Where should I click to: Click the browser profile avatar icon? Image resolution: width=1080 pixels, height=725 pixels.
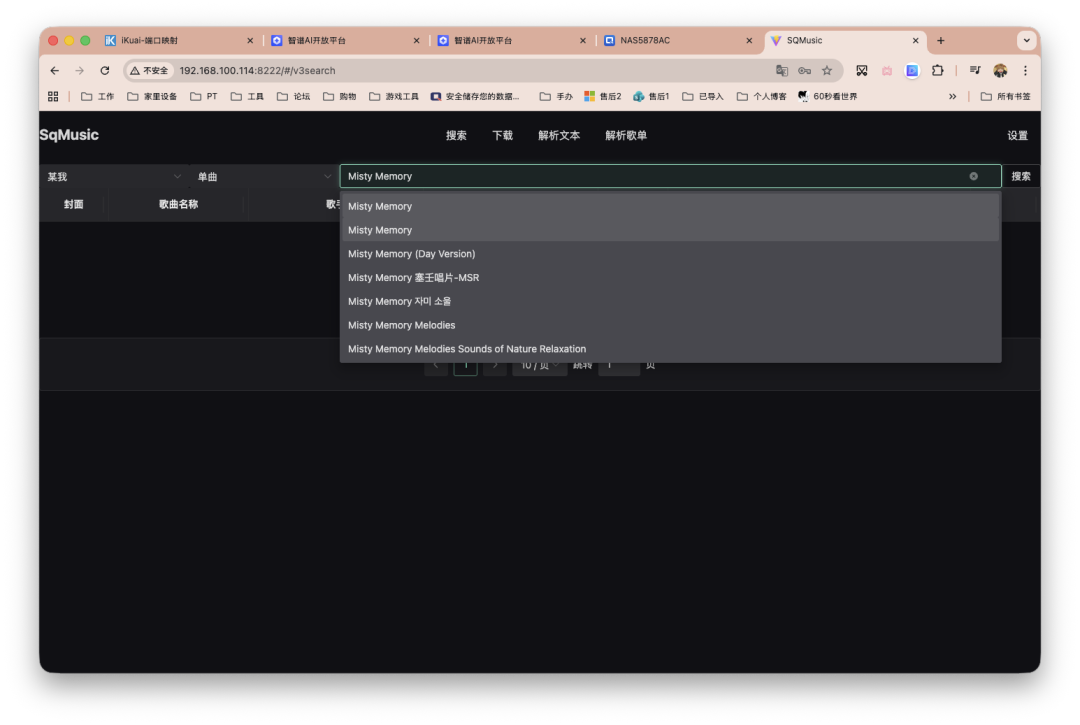(999, 70)
